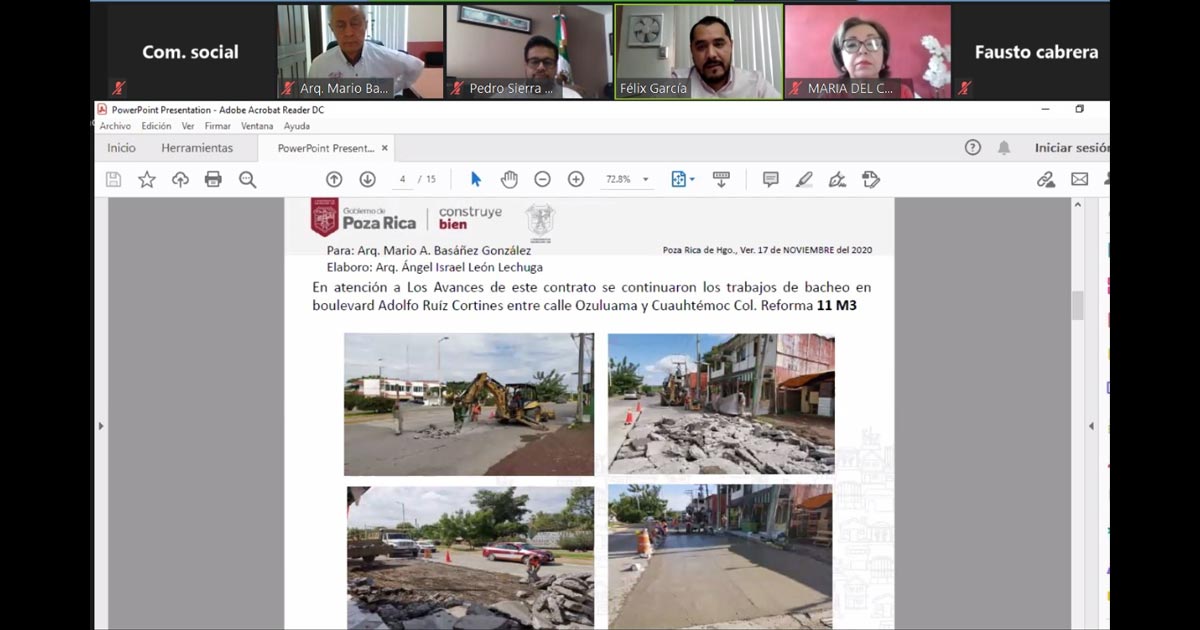
Task: Choose the highlighter pen tool
Action: 804,179
